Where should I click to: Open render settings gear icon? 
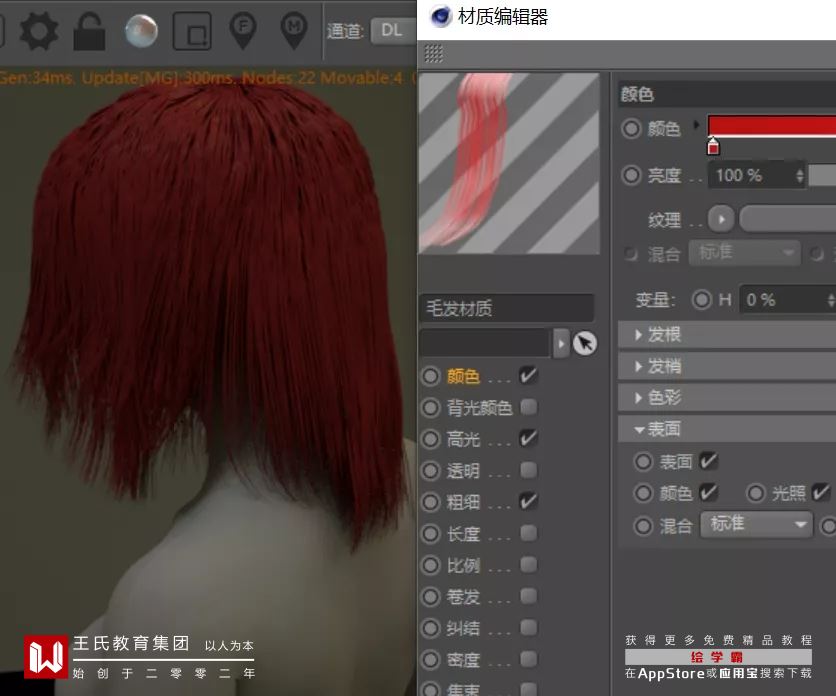[x=38, y=31]
